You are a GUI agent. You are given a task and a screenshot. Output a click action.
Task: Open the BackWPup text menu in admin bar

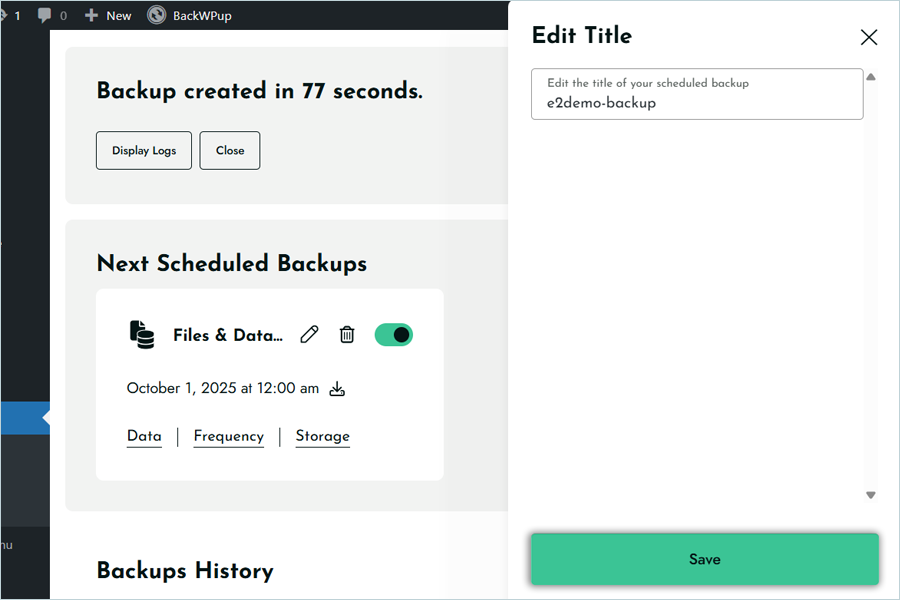(x=202, y=15)
